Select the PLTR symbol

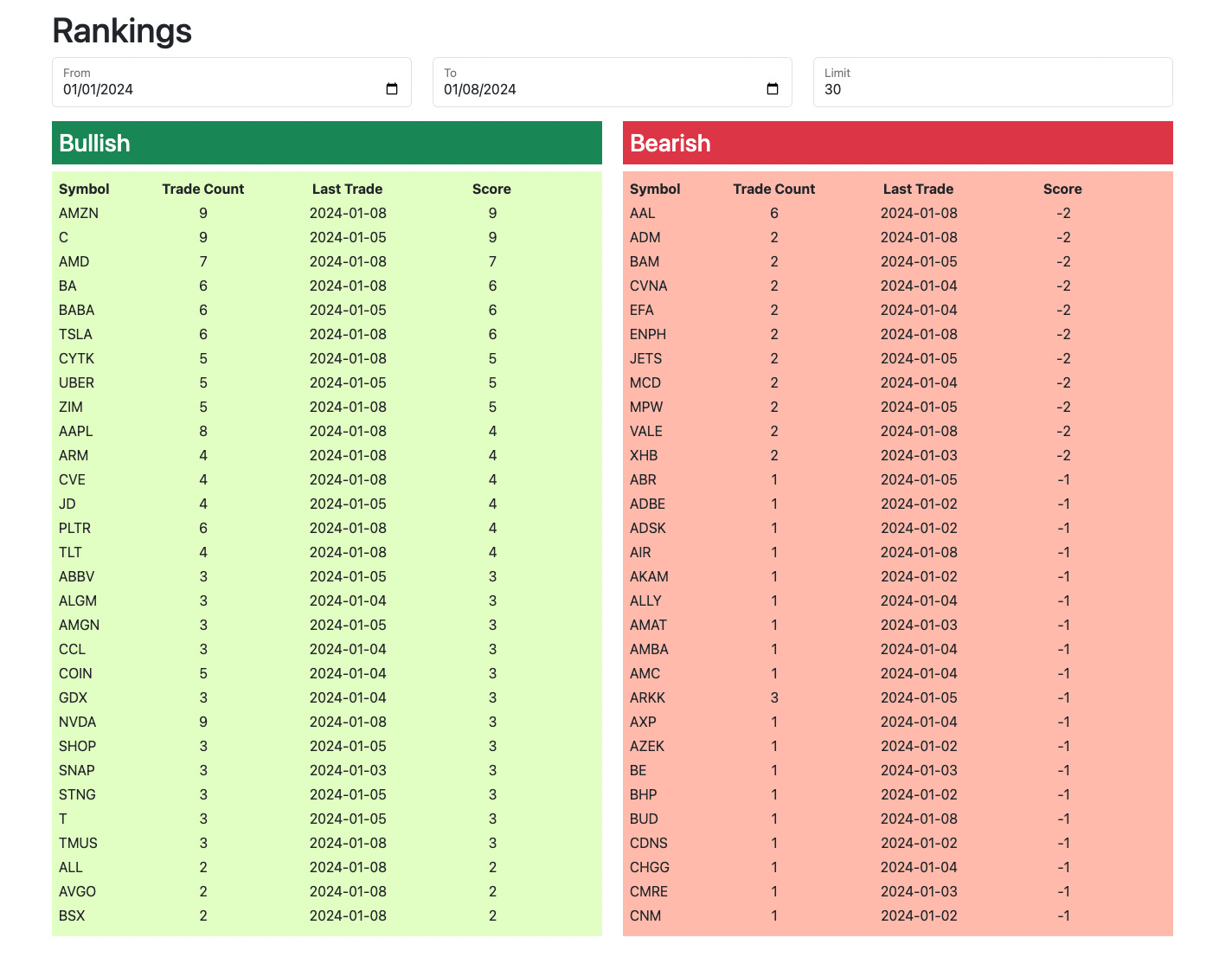(75, 528)
